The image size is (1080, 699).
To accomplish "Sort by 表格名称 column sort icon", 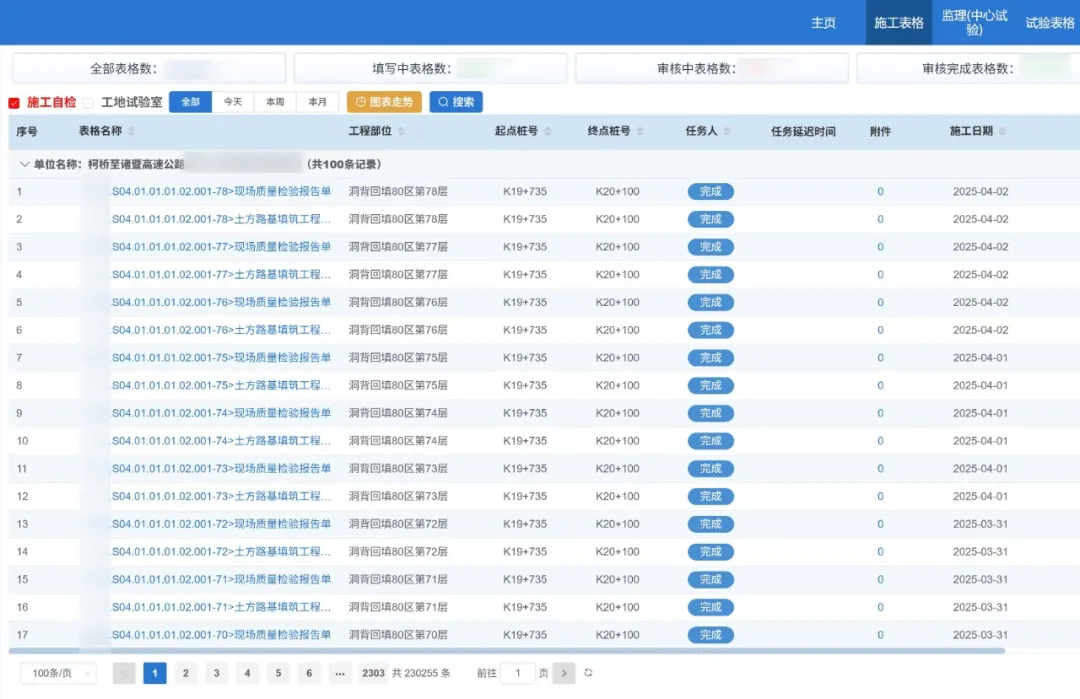I will point(131,131).
